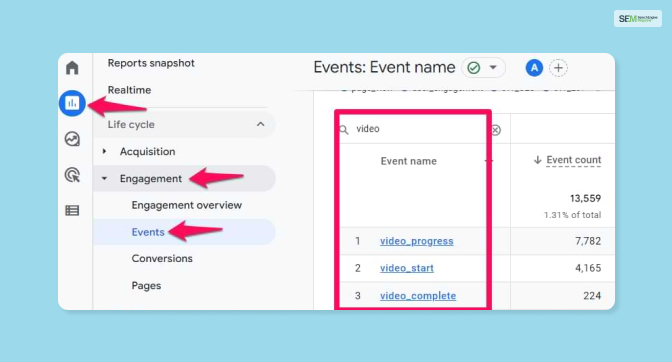
Task: Open Engagement overview
Action: (x=187, y=205)
